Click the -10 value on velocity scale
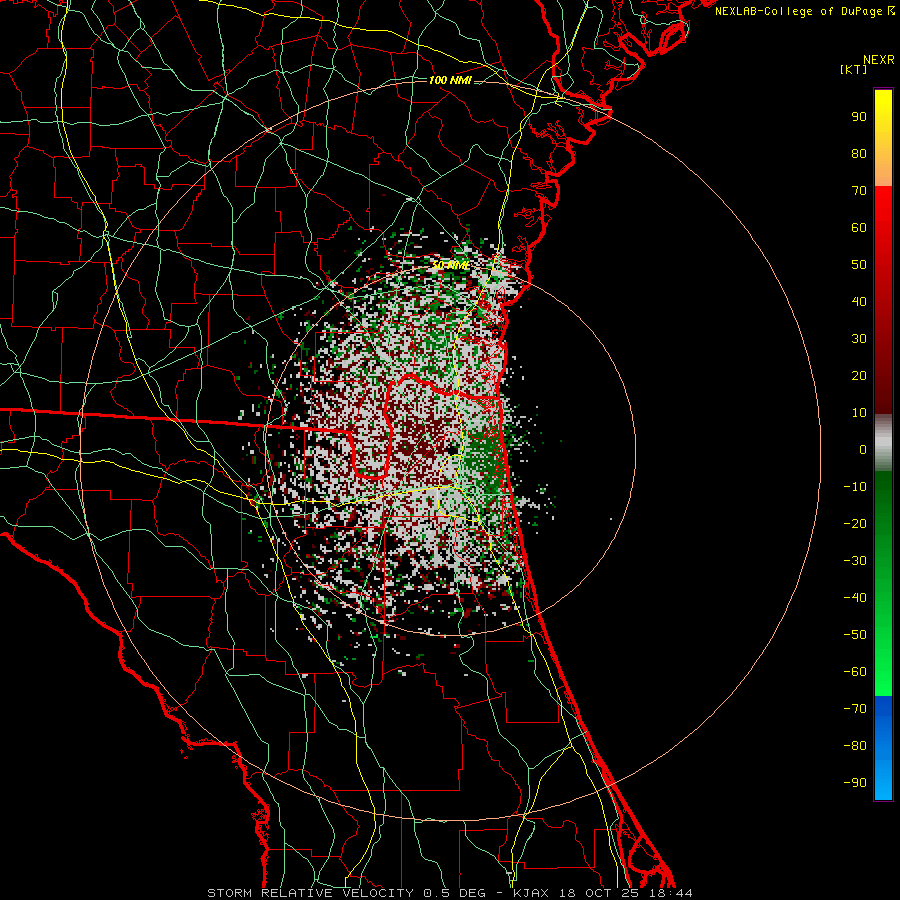 click(x=855, y=487)
